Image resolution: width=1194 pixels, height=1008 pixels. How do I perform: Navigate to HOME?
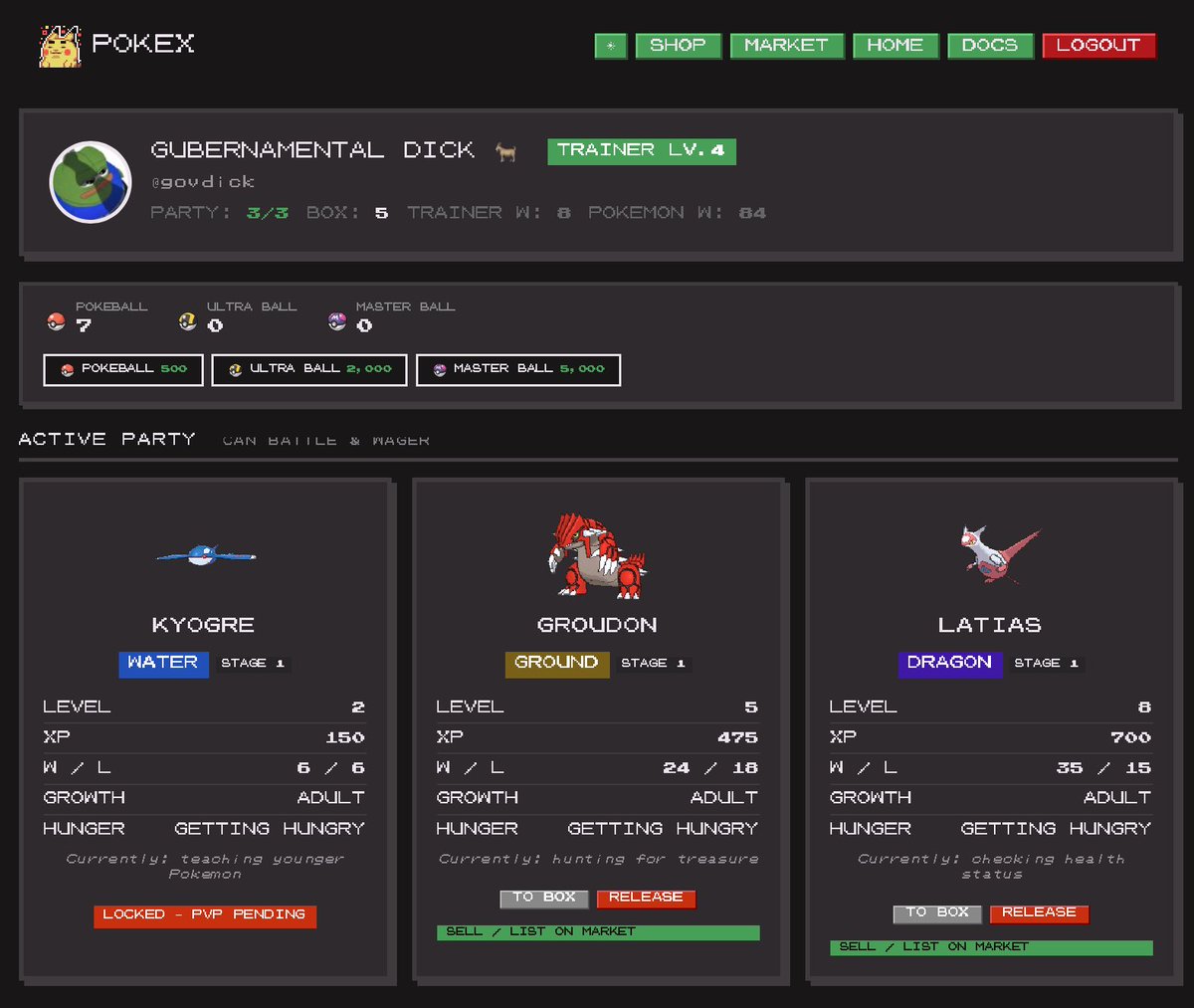895,46
